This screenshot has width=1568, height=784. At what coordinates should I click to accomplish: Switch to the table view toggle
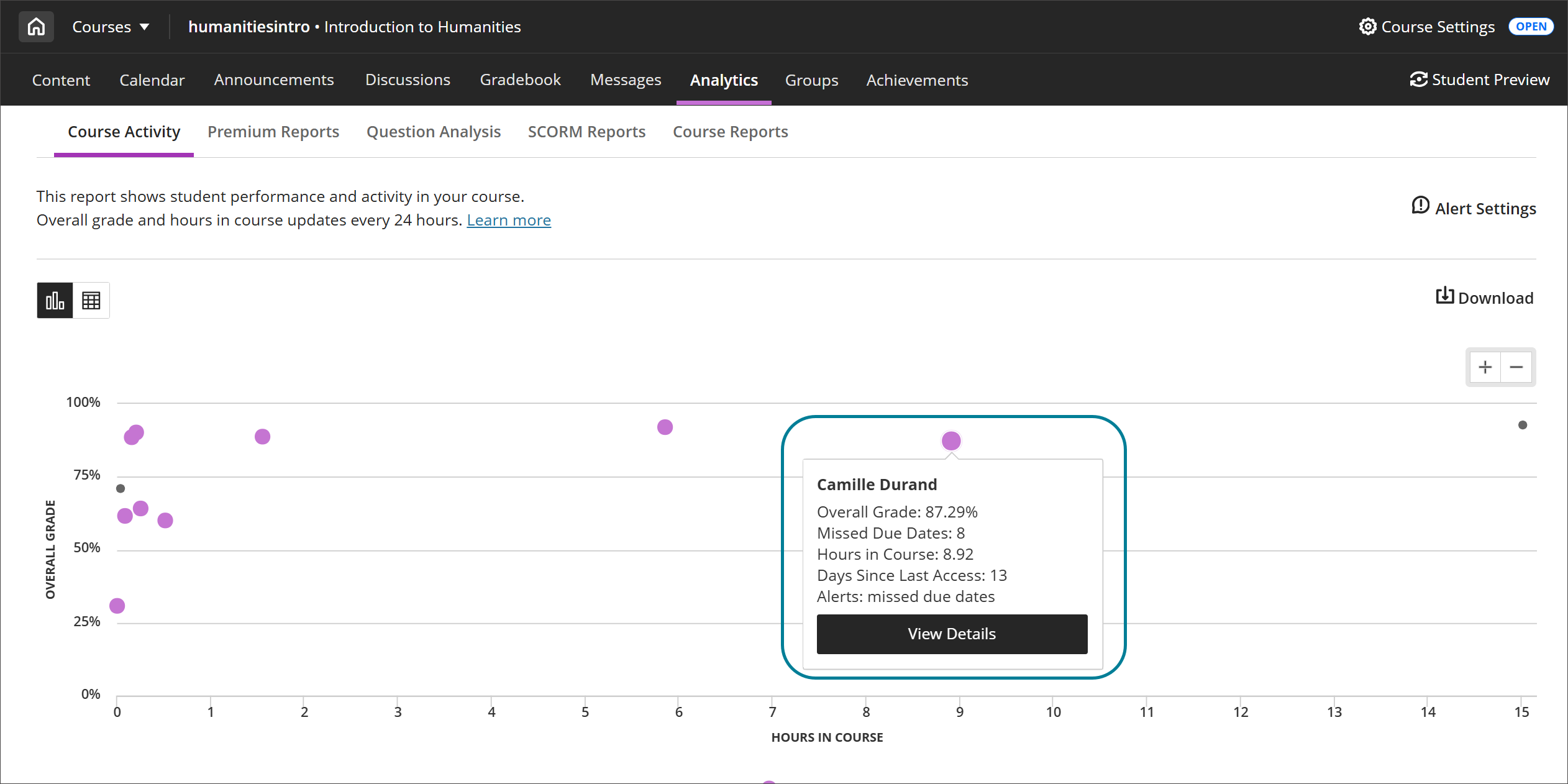click(91, 300)
